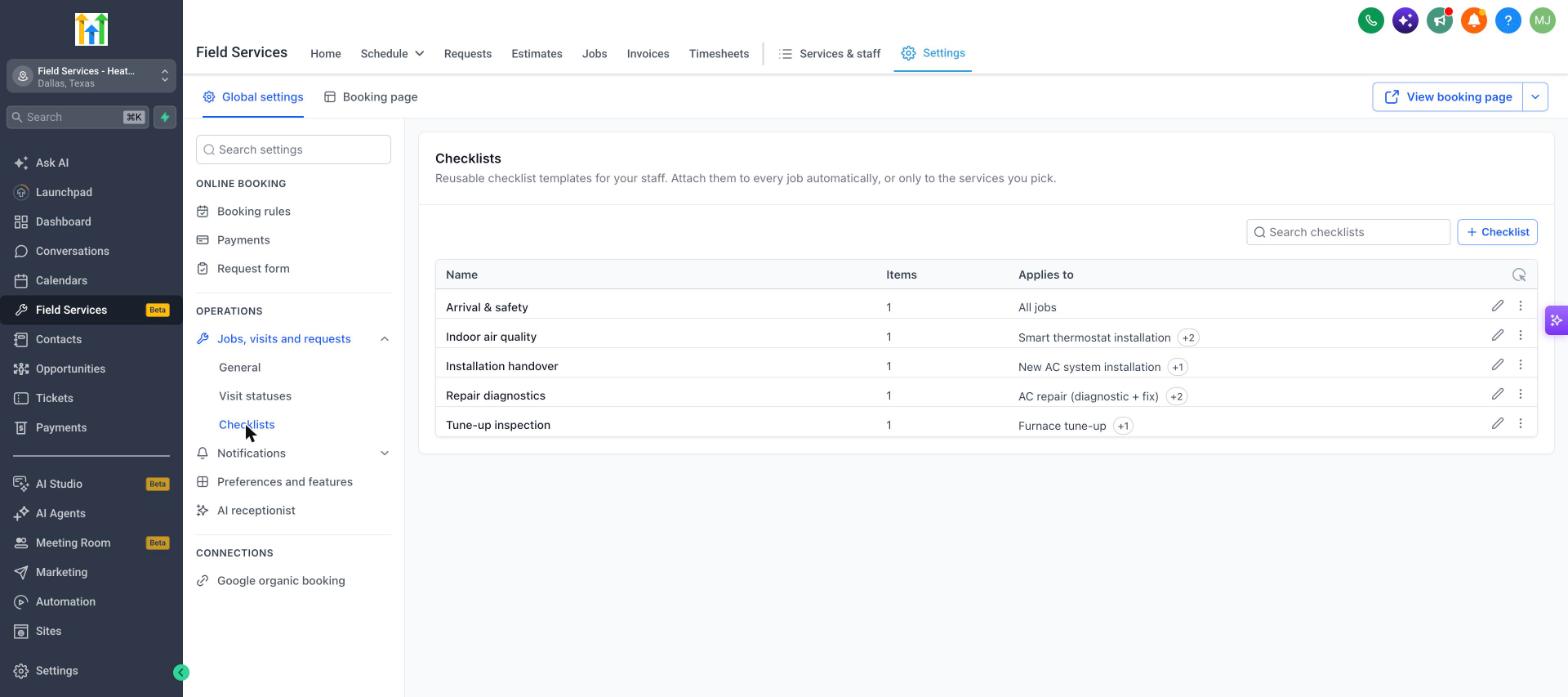Screen dimensions: 1568x697
Task: Open Google organic booking connection
Action: pyautogui.click(x=281, y=581)
